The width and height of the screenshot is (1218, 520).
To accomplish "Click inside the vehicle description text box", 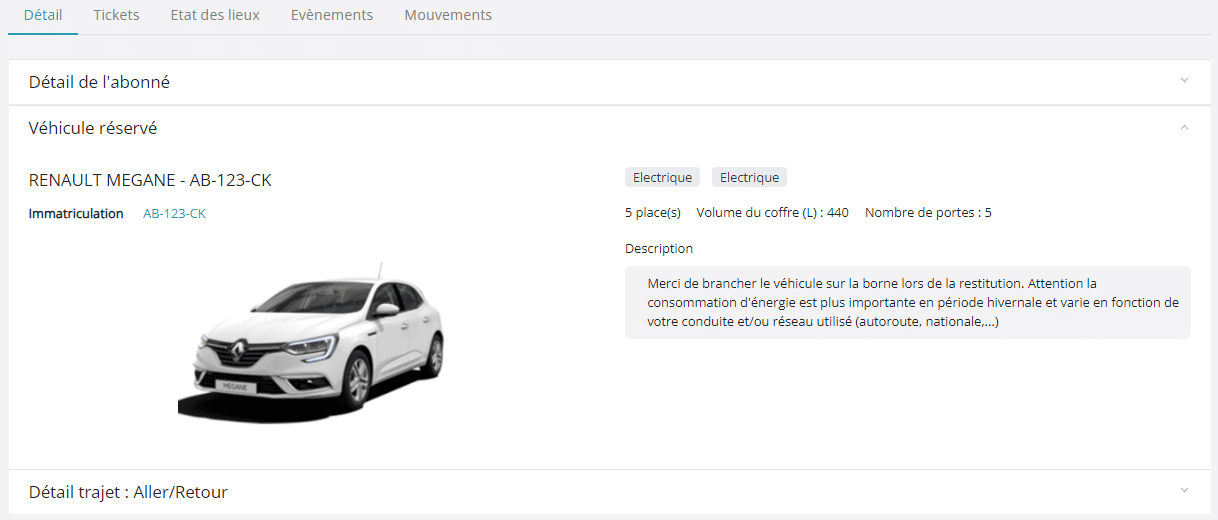I will [x=907, y=302].
